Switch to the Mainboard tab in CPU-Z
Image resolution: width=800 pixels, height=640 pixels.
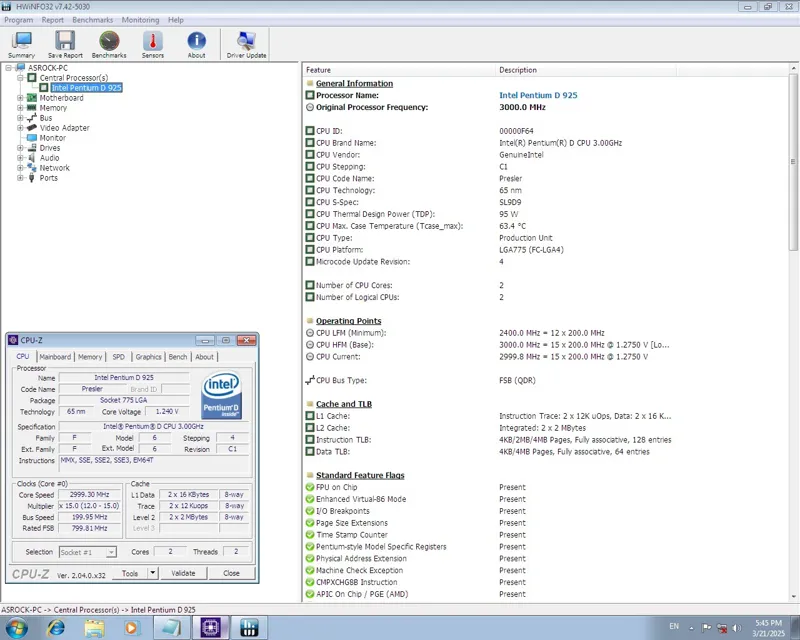click(x=55, y=357)
